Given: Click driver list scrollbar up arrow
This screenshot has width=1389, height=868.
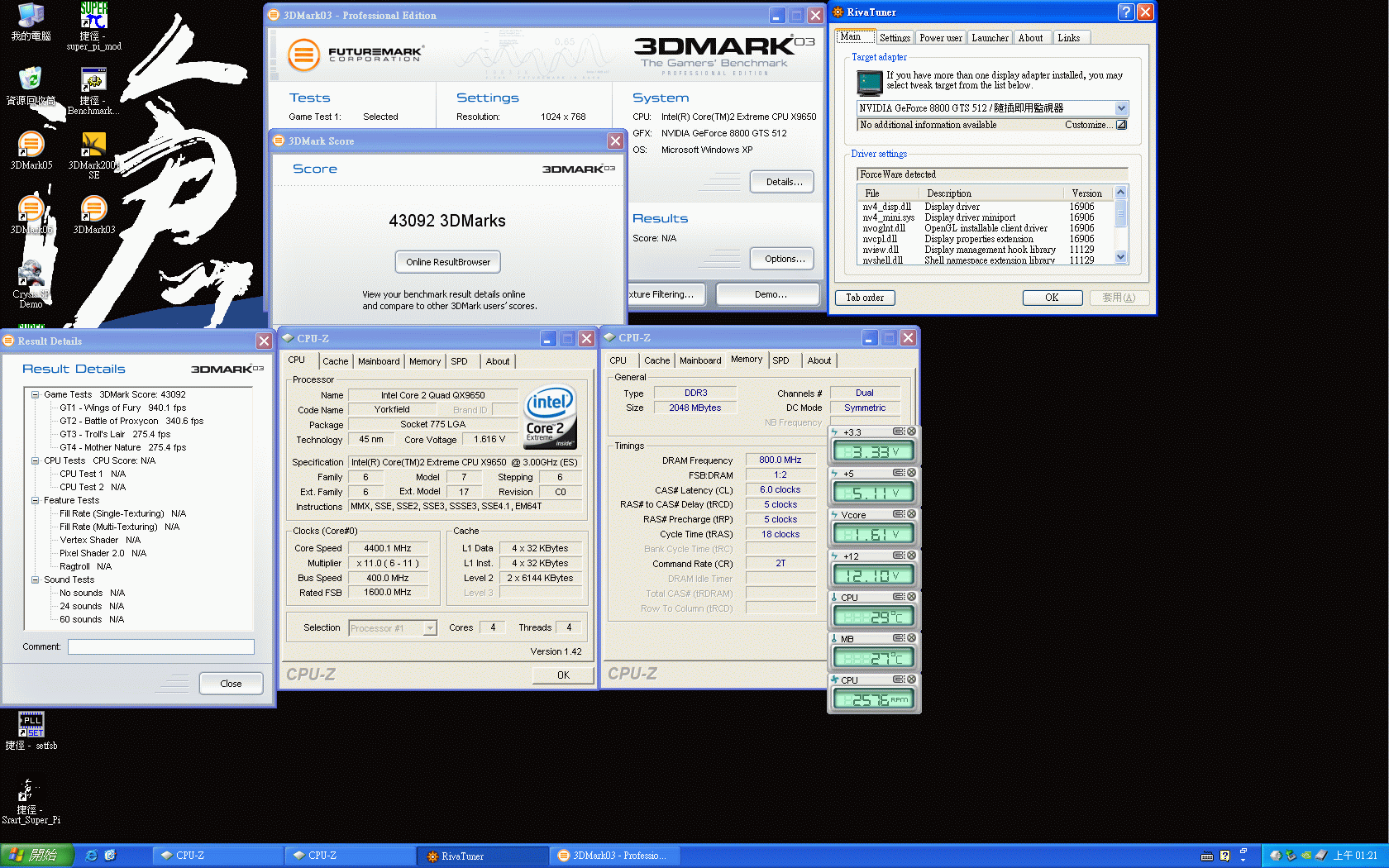Looking at the screenshot, I should [1121, 193].
